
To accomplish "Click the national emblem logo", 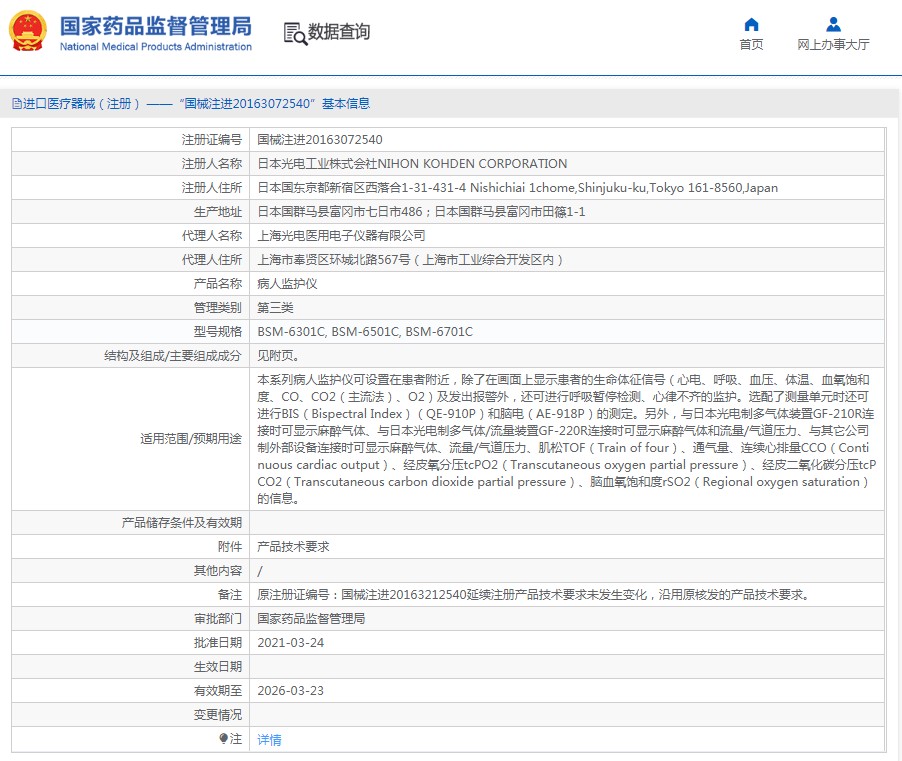I will tap(28, 31).
